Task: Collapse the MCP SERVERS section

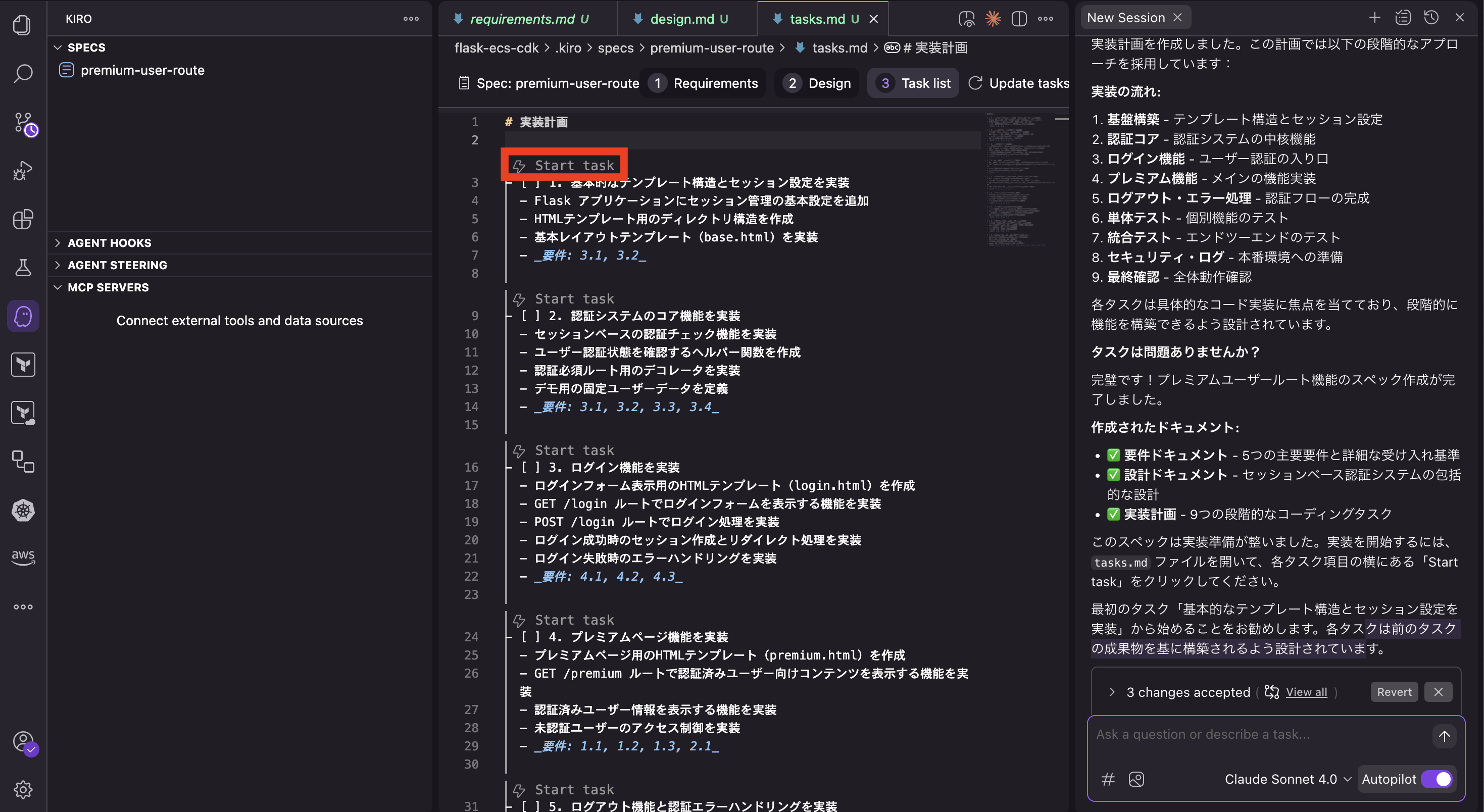Action: point(108,287)
